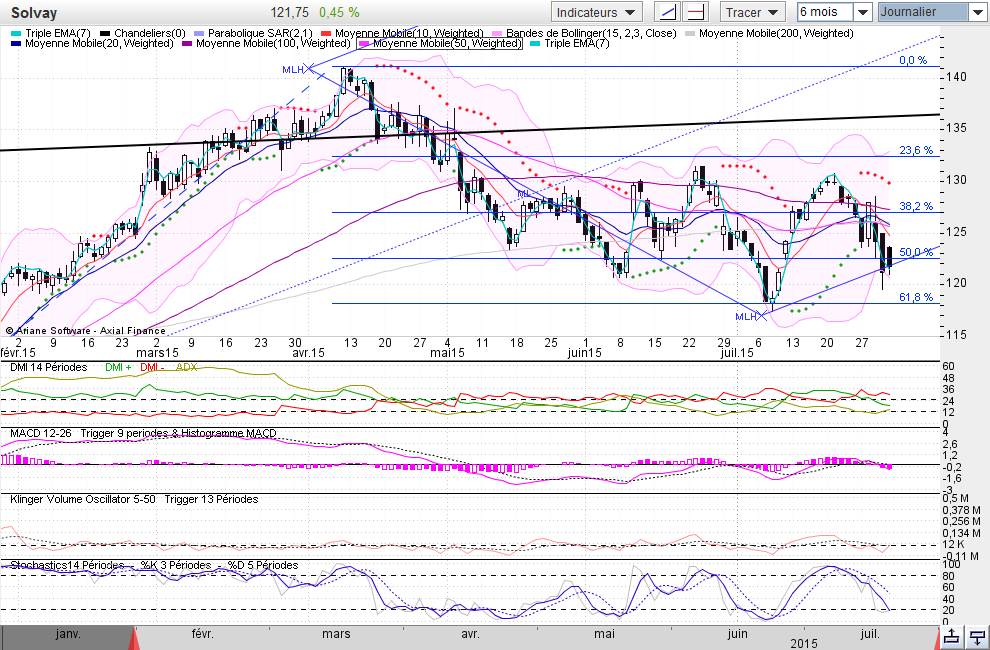The width and height of the screenshot is (990, 650).
Task: Click the DMI + legend label
Action: [x=118, y=368]
